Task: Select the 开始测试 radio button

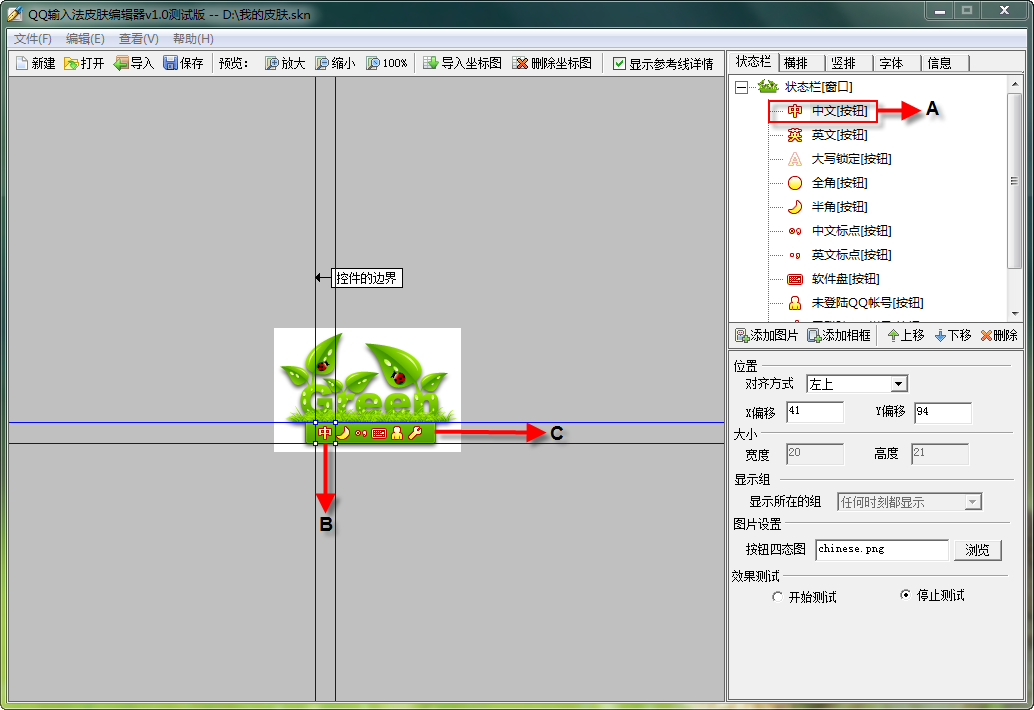Action: [777, 597]
